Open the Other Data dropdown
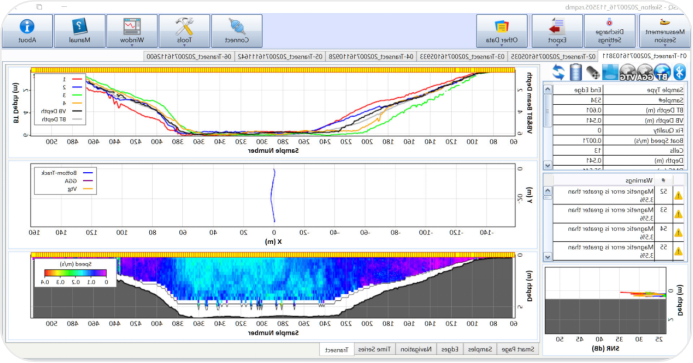 [502, 31]
